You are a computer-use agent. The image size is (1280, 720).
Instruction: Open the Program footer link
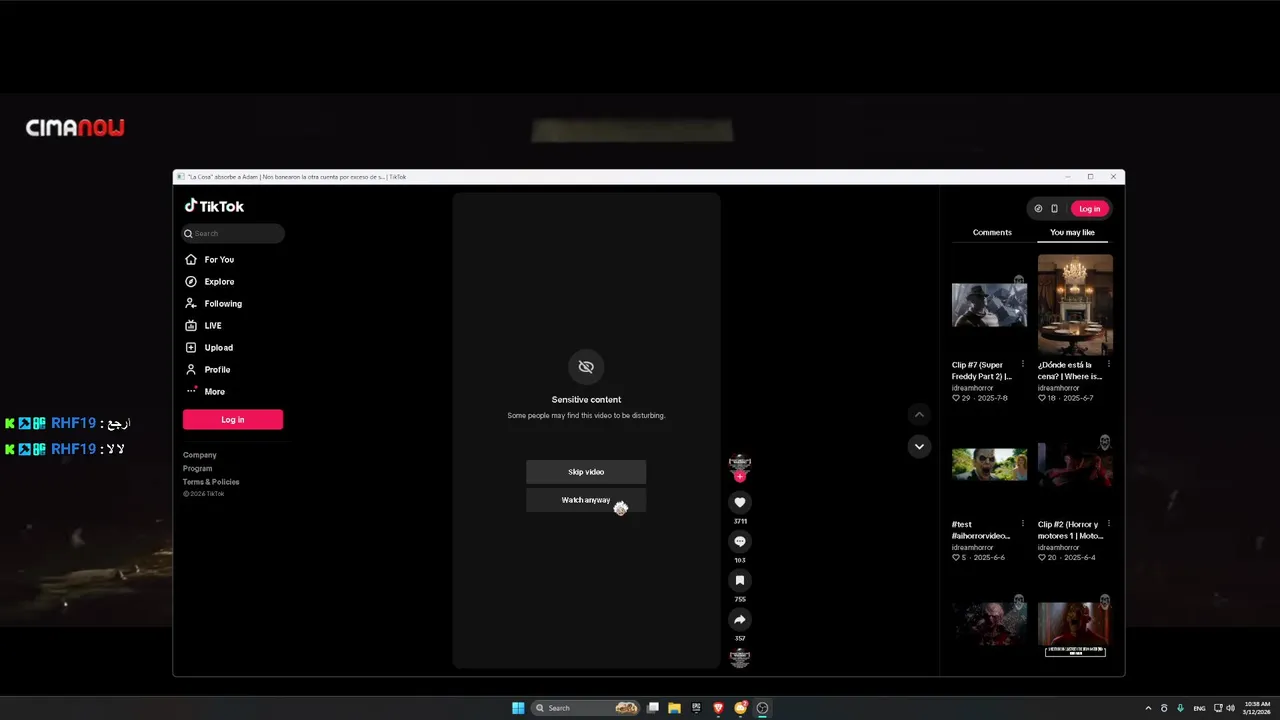pyautogui.click(x=198, y=468)
